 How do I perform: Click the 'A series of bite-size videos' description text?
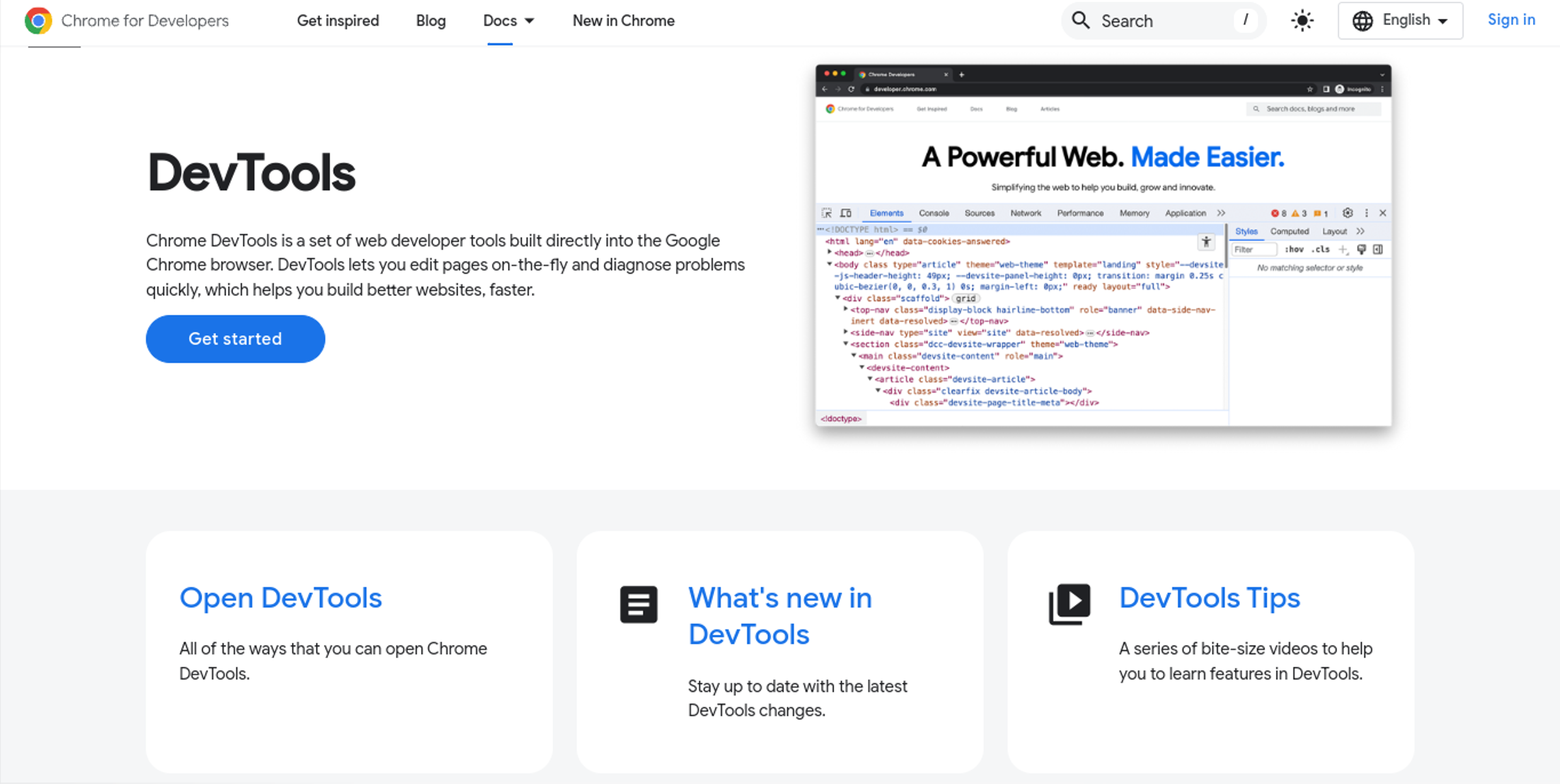pyautogui.click(x=1246, y=661)
